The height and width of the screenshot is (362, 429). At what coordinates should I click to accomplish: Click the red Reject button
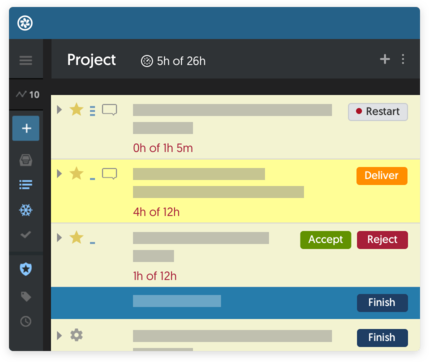[x=382, y=240]
